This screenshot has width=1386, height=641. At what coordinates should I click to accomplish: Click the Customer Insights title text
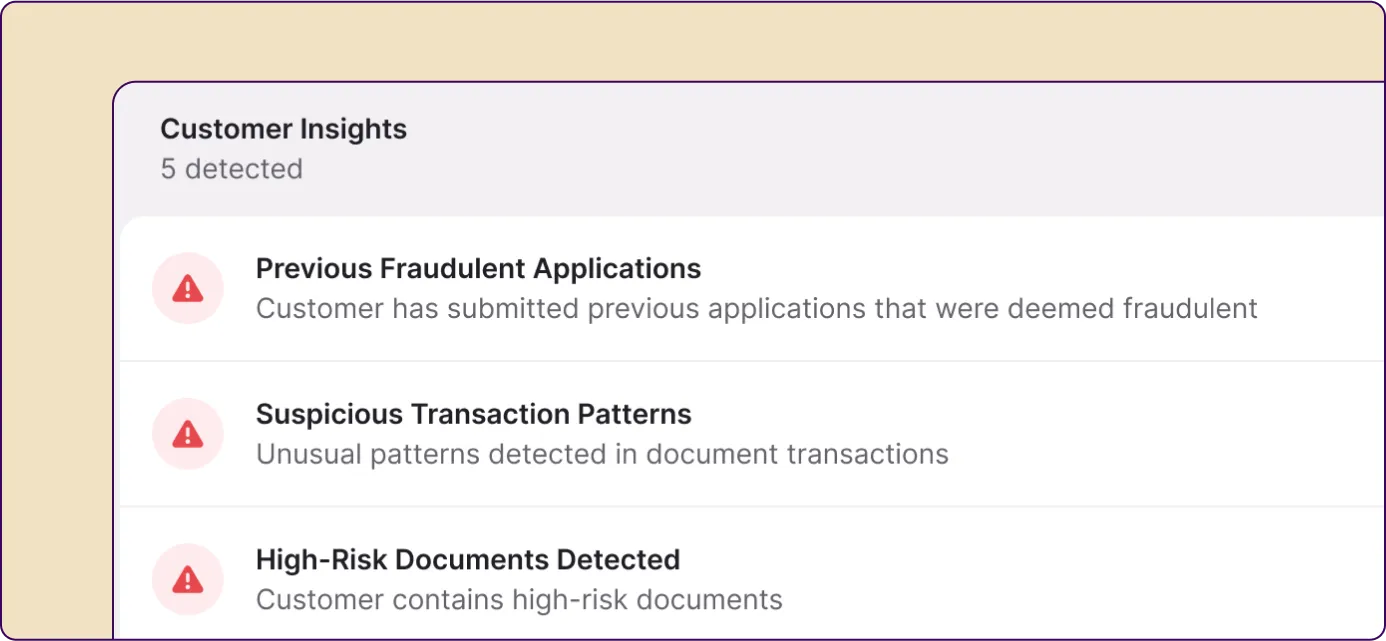click(283, 128)
